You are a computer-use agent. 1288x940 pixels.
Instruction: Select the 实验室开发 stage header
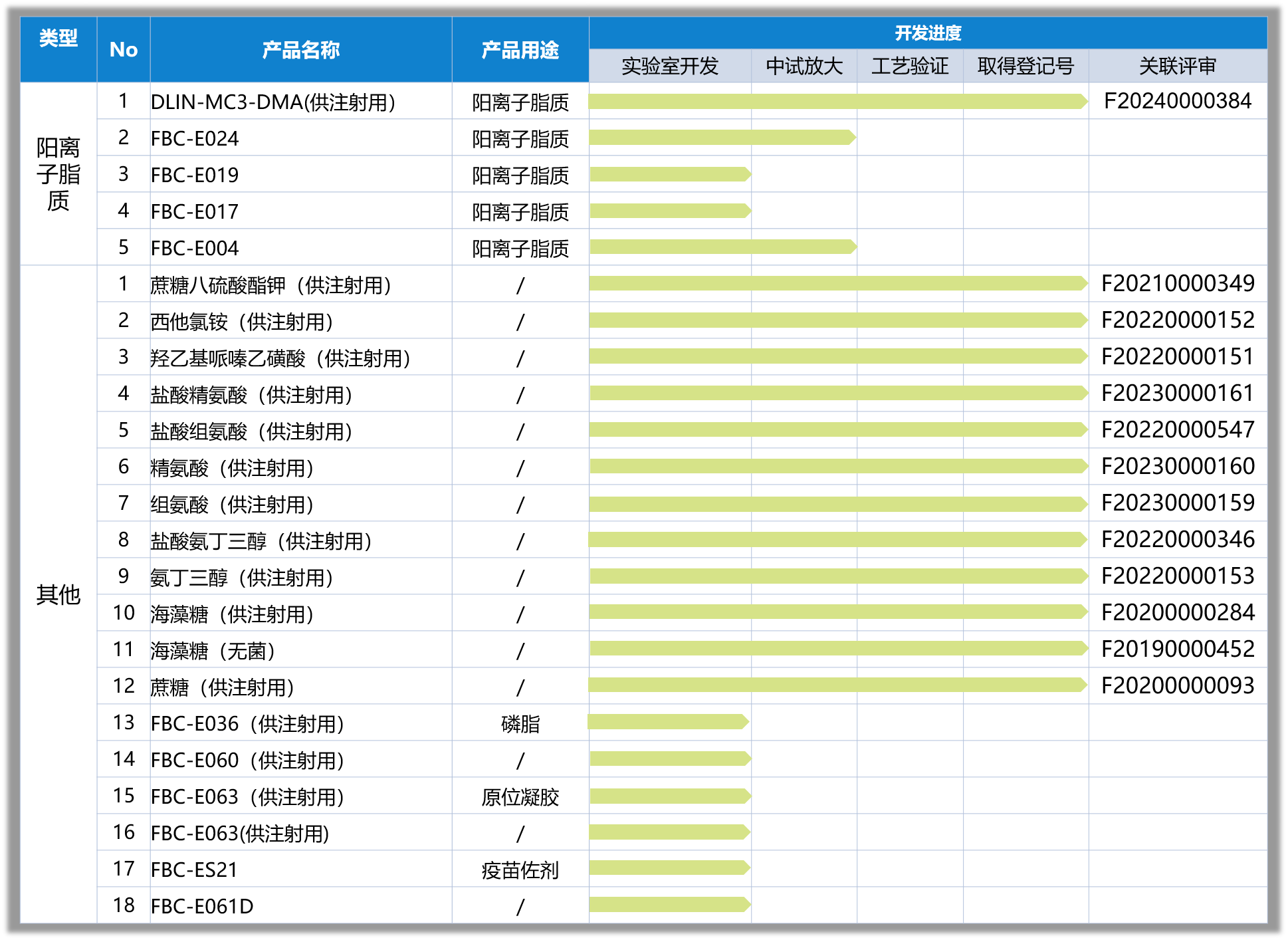click(x=670, y=66)
